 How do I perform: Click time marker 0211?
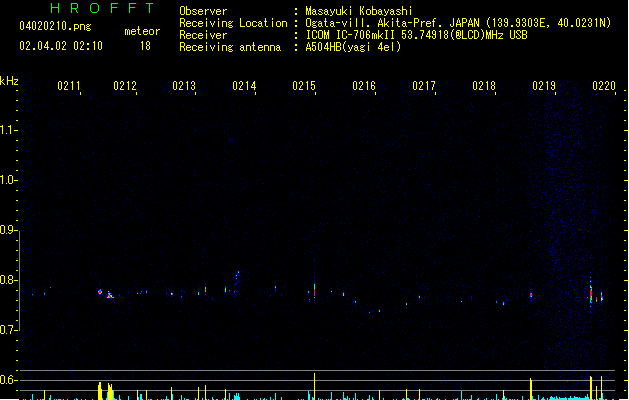pos(69,86)
